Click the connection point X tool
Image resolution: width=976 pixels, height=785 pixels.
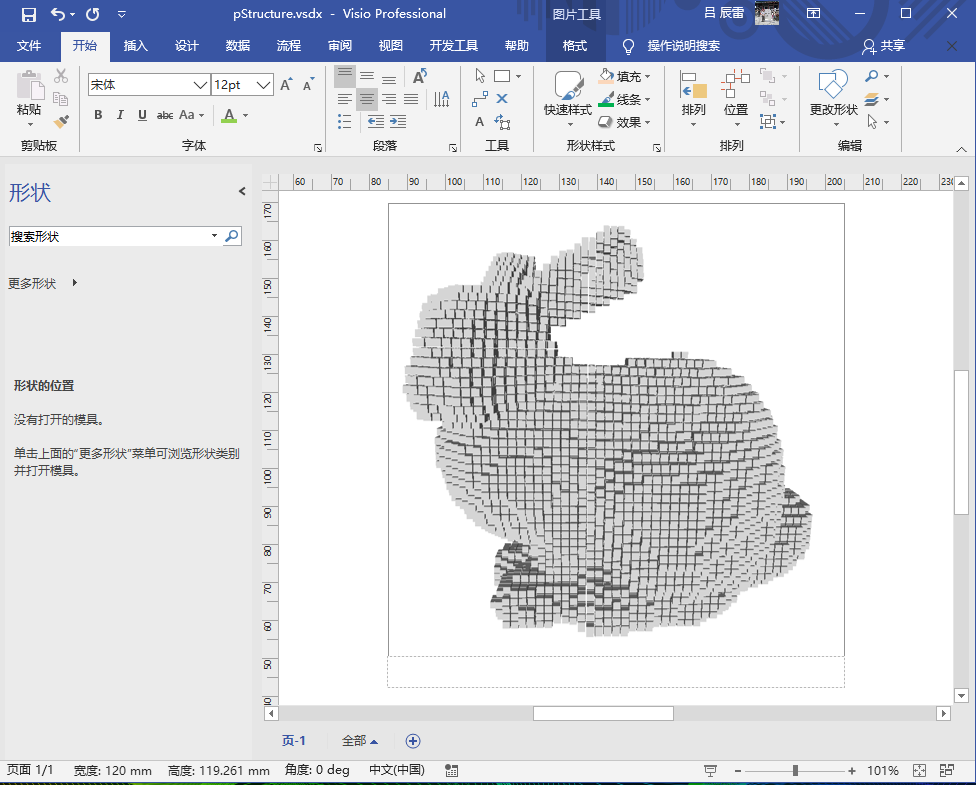pyautogui.click(x=502, y=98)
